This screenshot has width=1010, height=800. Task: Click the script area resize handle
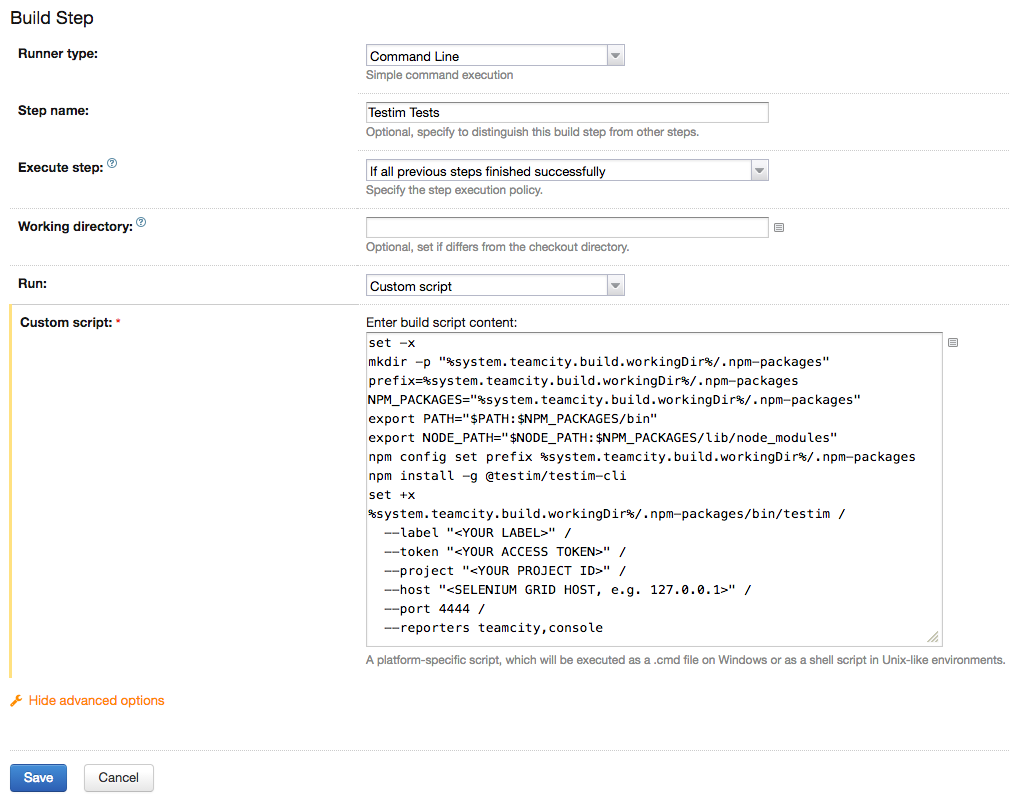tap(933, 637)
